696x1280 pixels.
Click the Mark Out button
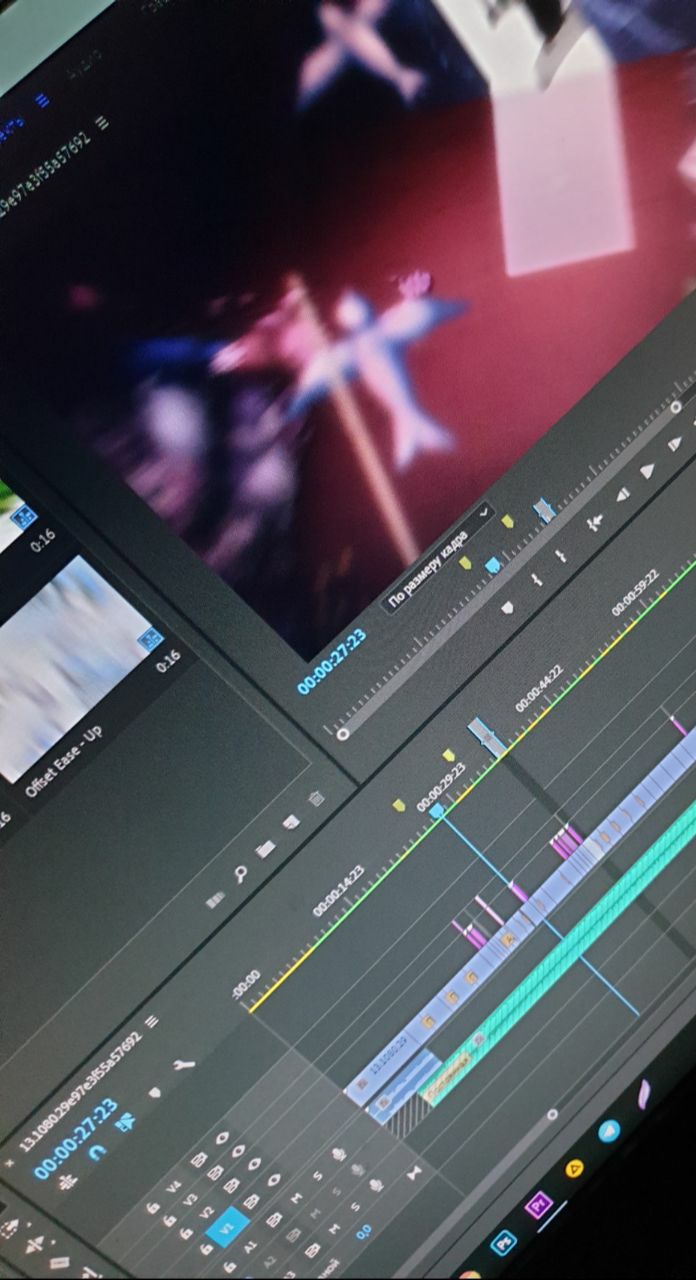click(x=561, y=555)
